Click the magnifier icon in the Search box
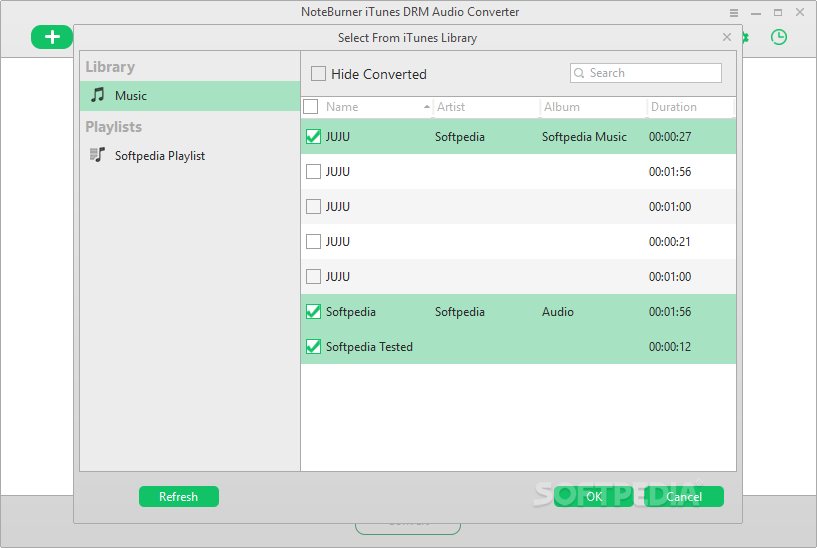 579,73
